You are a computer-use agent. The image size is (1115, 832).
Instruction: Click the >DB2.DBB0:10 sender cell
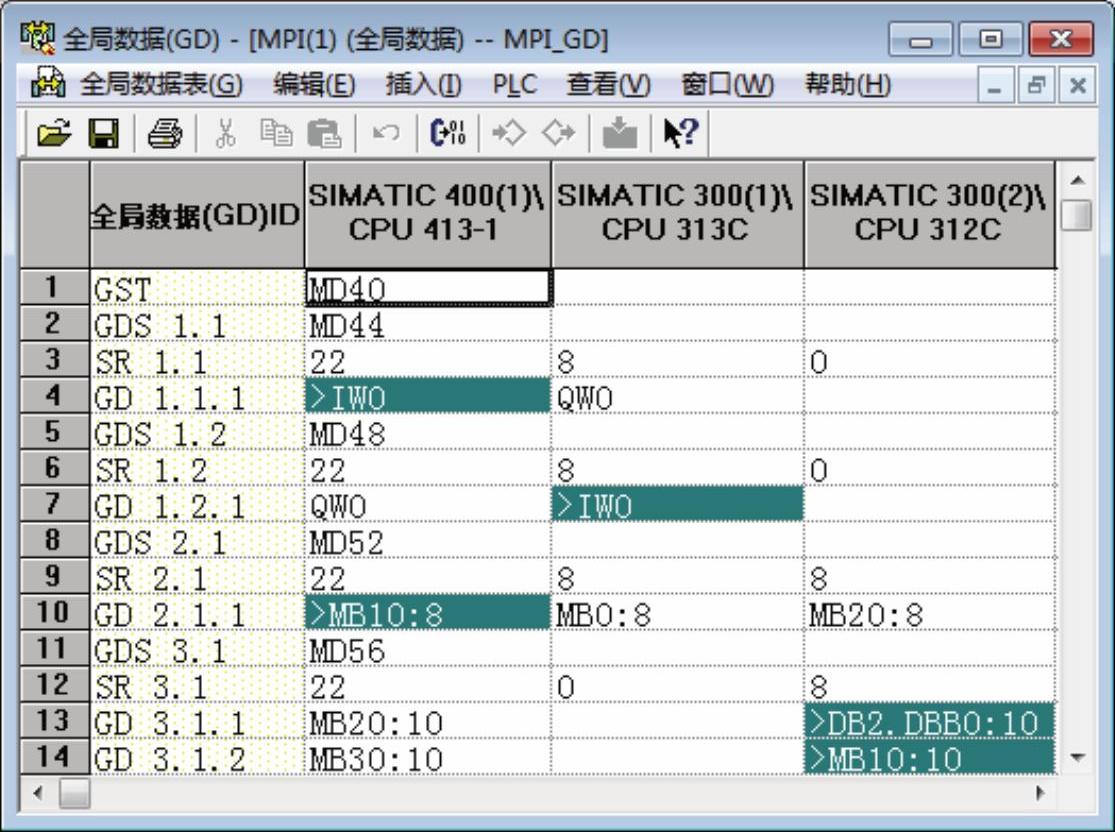coord(928,722)
